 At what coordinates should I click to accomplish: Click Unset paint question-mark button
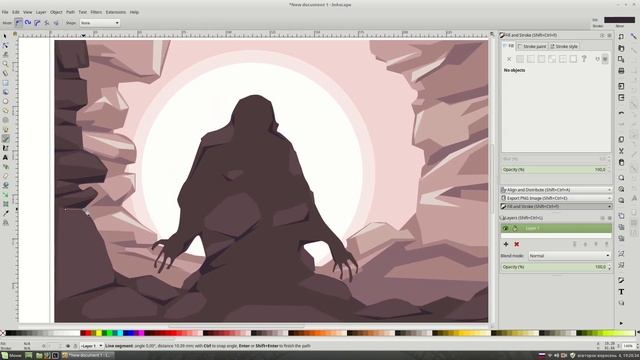point(584,59)
